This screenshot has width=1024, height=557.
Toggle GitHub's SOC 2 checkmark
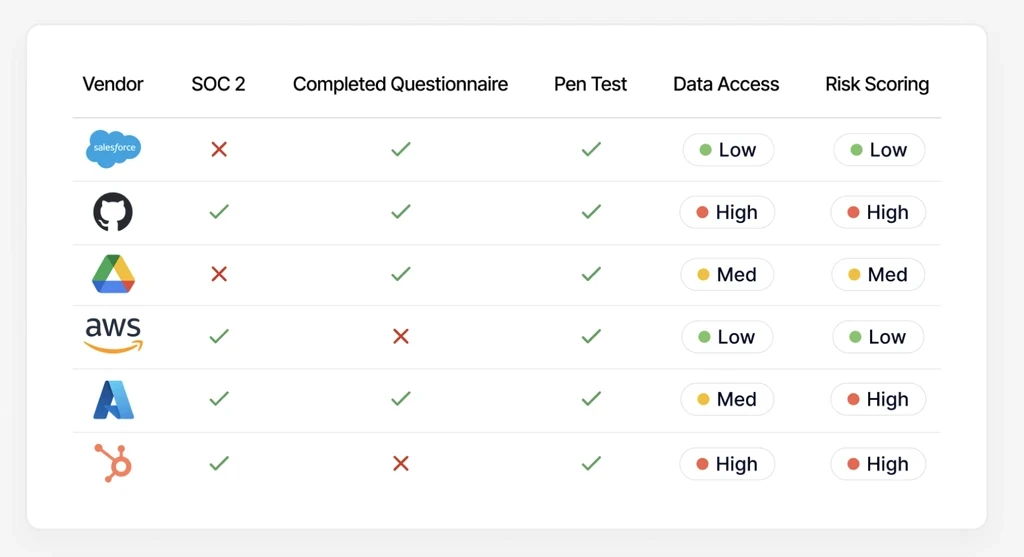tap(219, 212)
